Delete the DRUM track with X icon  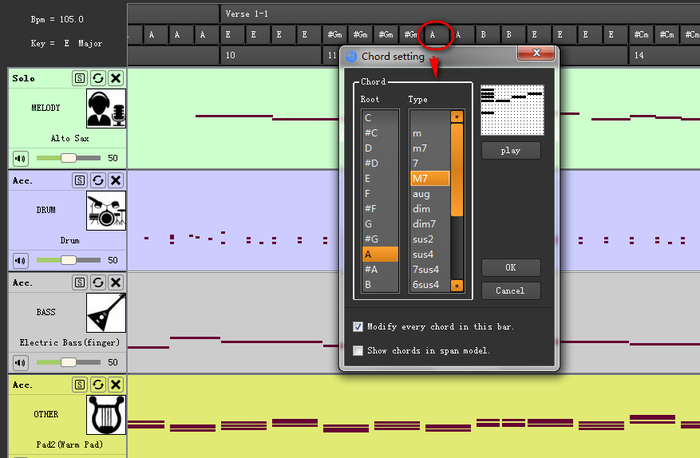(x=116, y=180)
